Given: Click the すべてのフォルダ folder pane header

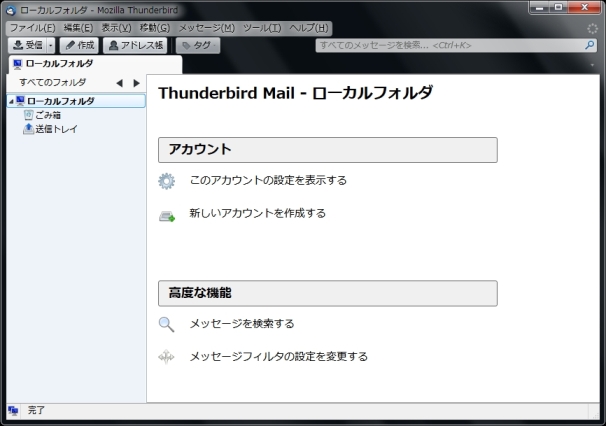Looking at the screenshot, I should 53,82.
